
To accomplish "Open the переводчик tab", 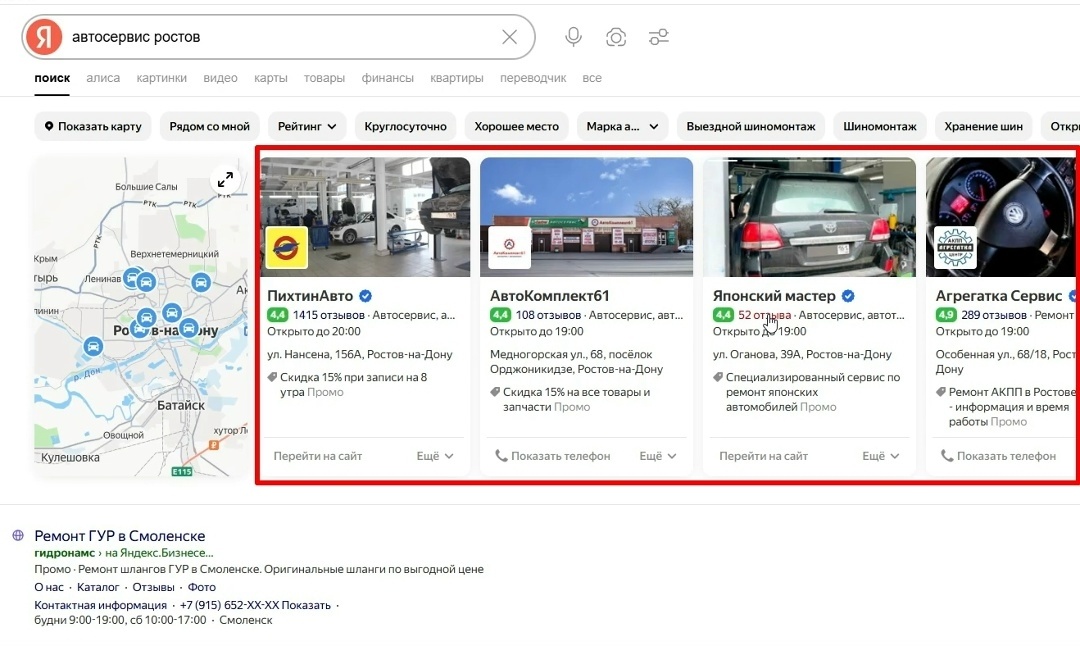I will 533,78.
